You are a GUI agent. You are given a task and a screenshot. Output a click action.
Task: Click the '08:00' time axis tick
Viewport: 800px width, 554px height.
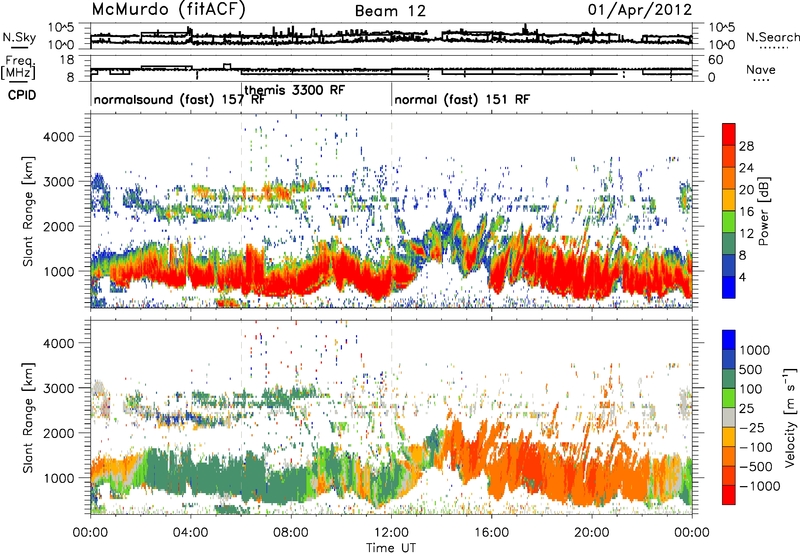(291, 533)
